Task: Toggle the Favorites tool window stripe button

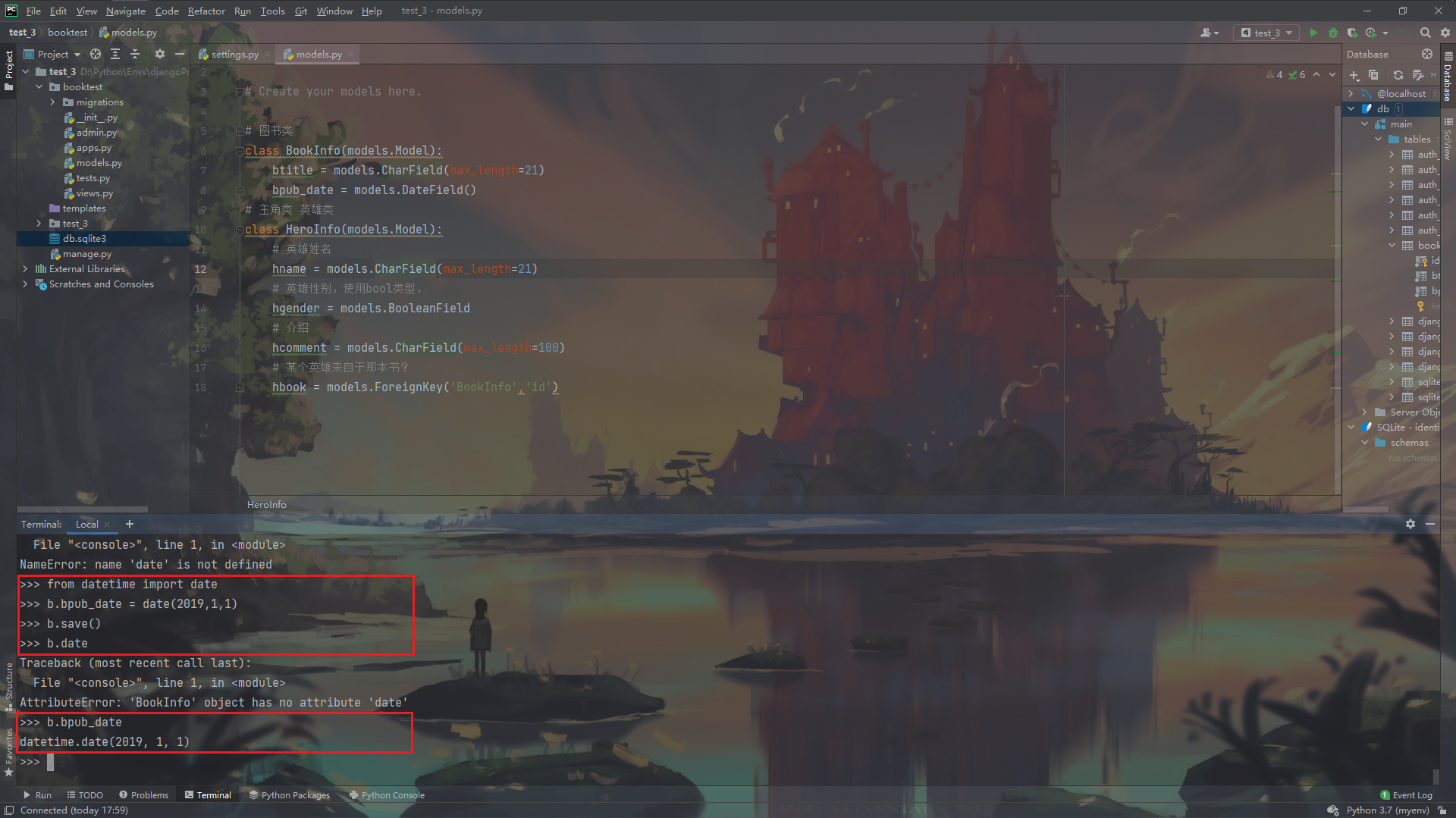Action: [8, 752]
